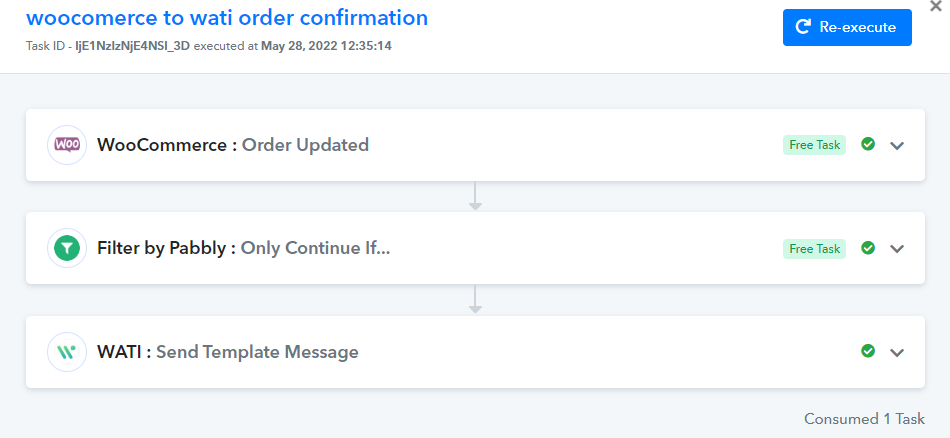This screenshot has height=438, width=950.
Task: Close the task history panel
Action: (x=935, y=5)
